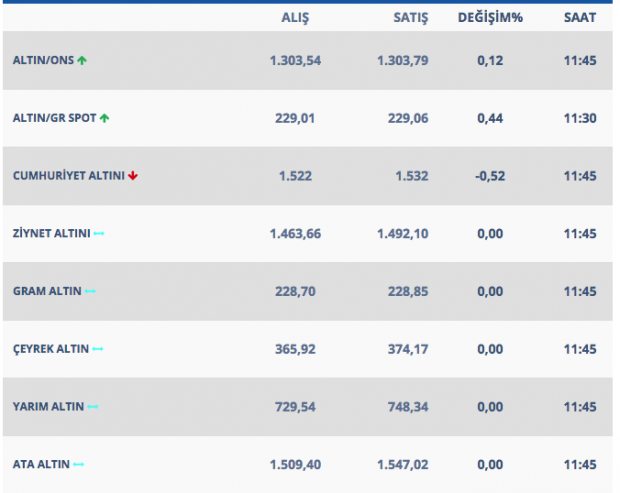Click the SATIŞ column header

(x=408, y=18)
